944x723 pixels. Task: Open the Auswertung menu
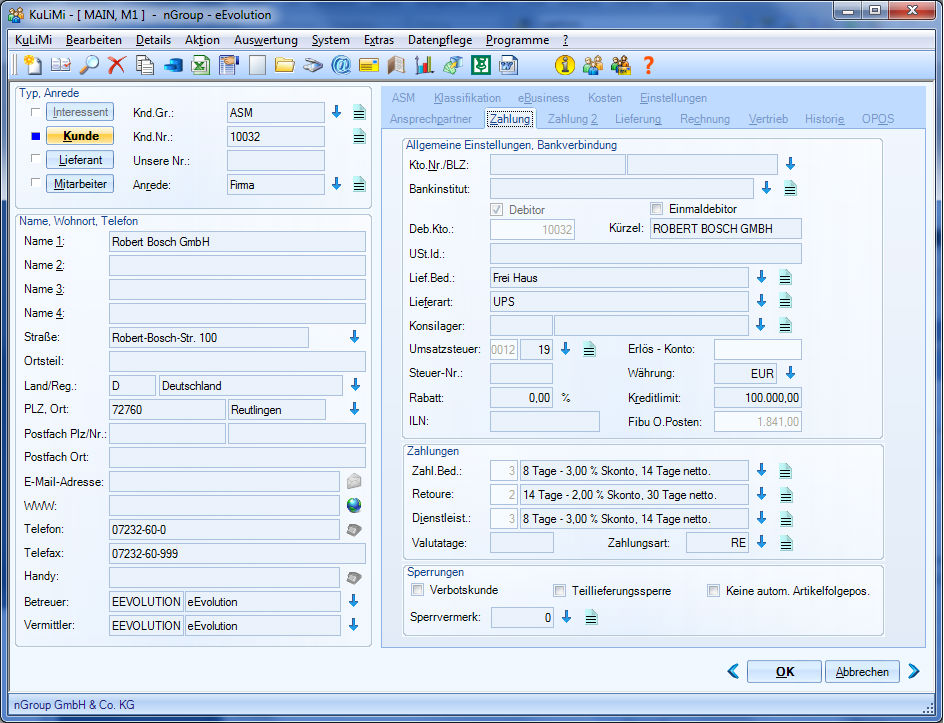click(266, 40)
